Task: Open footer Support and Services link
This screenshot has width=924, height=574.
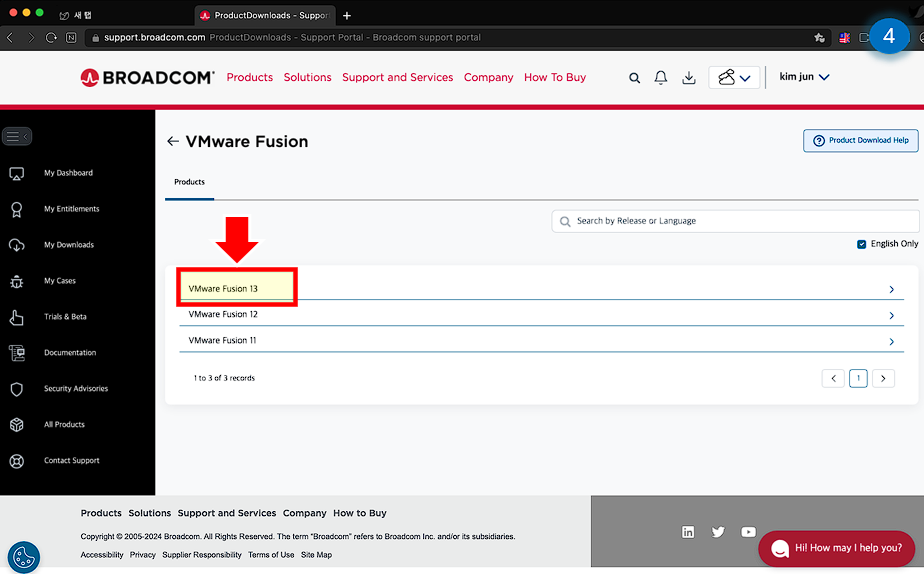Action: click(227, 513)
